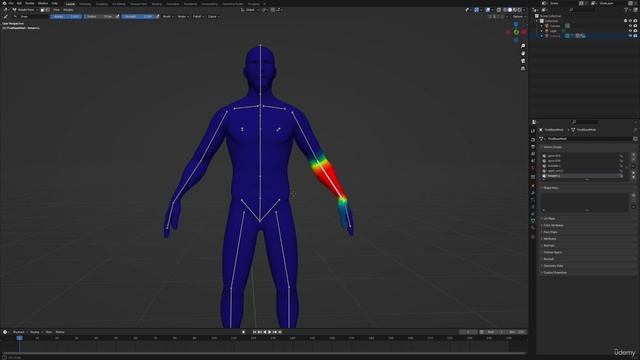Open the Falloff settings dropdown
Image resolution: width=640 pixels, height=360 pixels.
(x=198, y=16)
